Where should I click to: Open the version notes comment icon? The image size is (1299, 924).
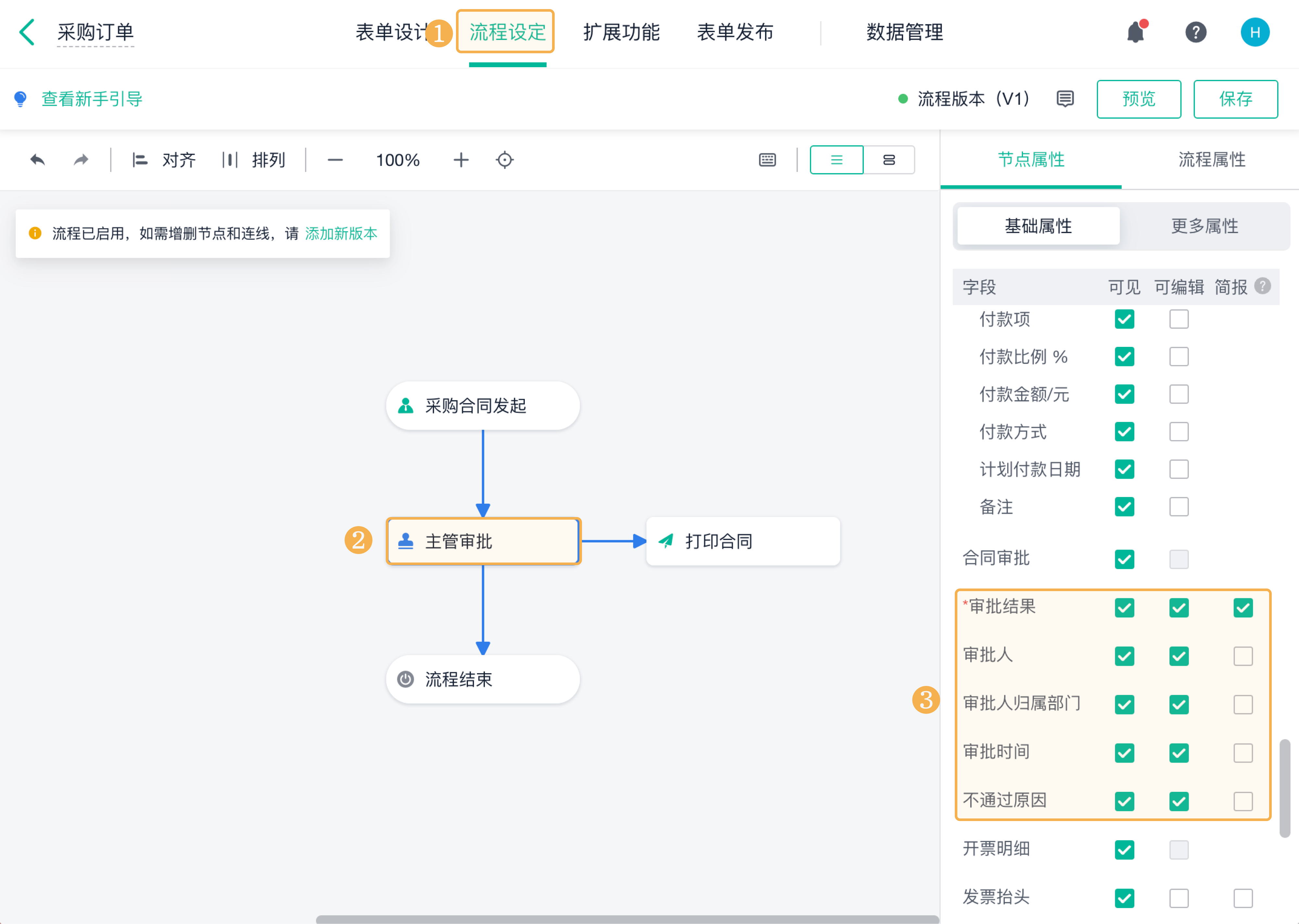1065,99
